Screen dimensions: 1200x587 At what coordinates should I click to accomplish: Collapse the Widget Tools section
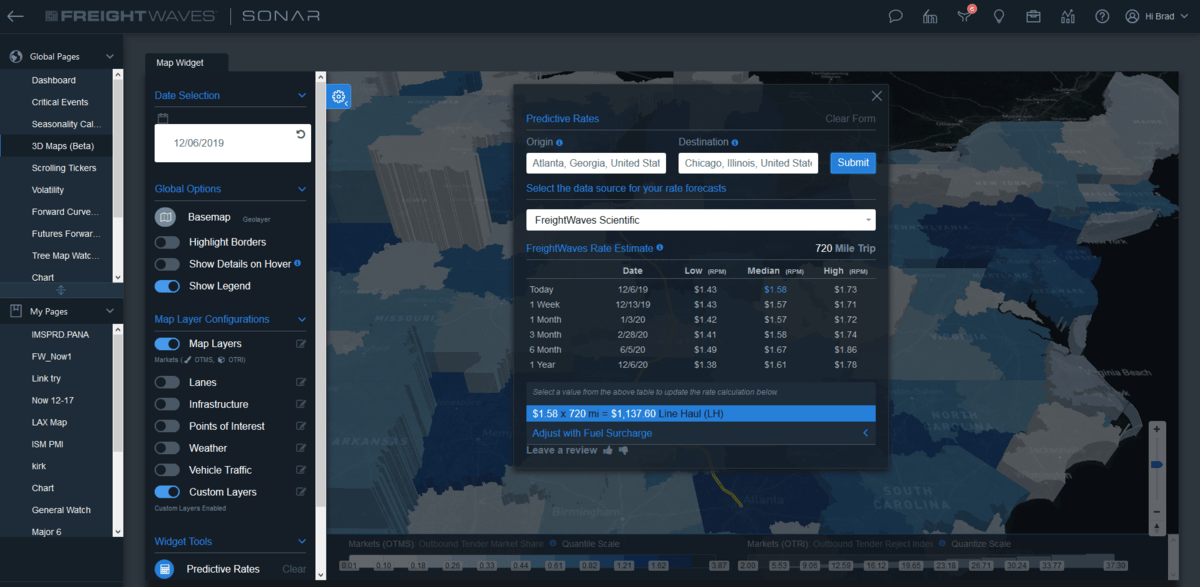302,542
